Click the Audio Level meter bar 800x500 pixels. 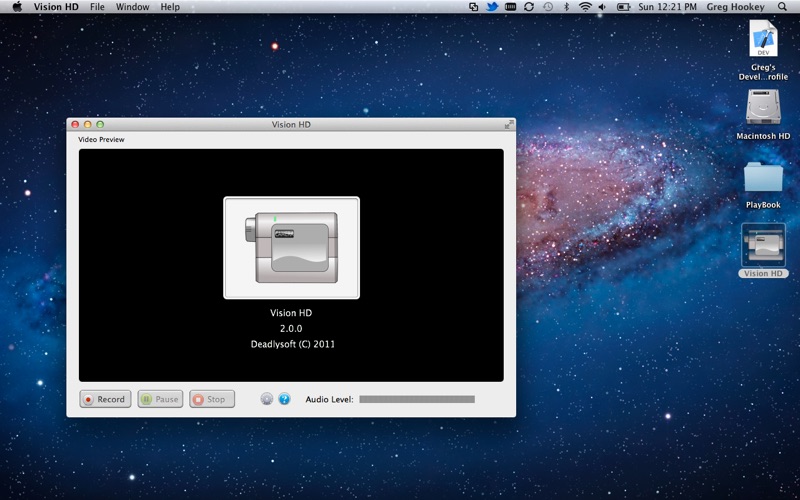pyautogui.click(x=417, y=399)
